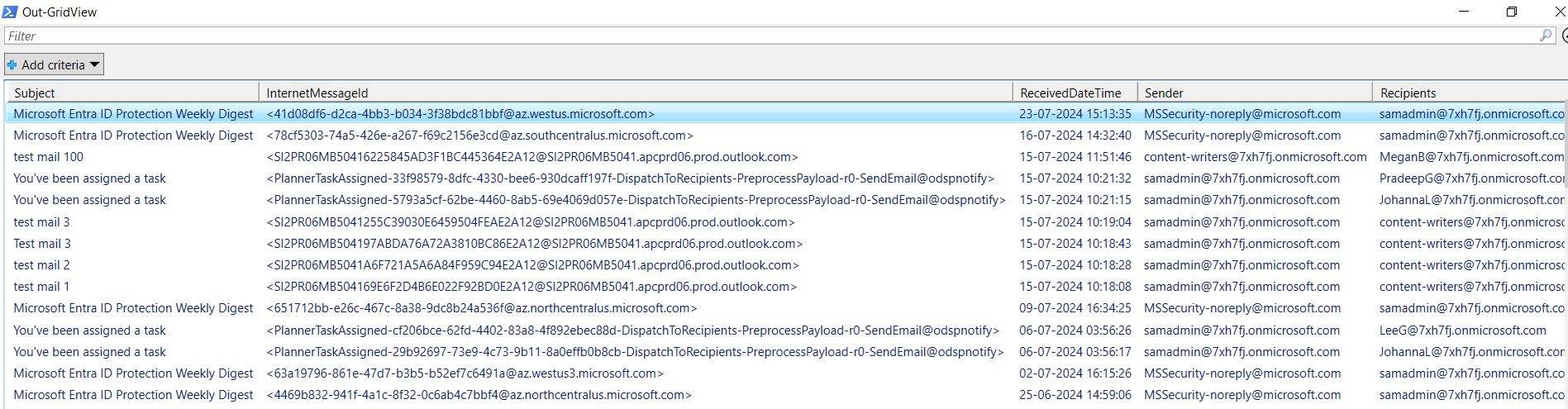
Task: Click JohannaL recipient in the 10:21:15 row
Action: click(1471, 200)
